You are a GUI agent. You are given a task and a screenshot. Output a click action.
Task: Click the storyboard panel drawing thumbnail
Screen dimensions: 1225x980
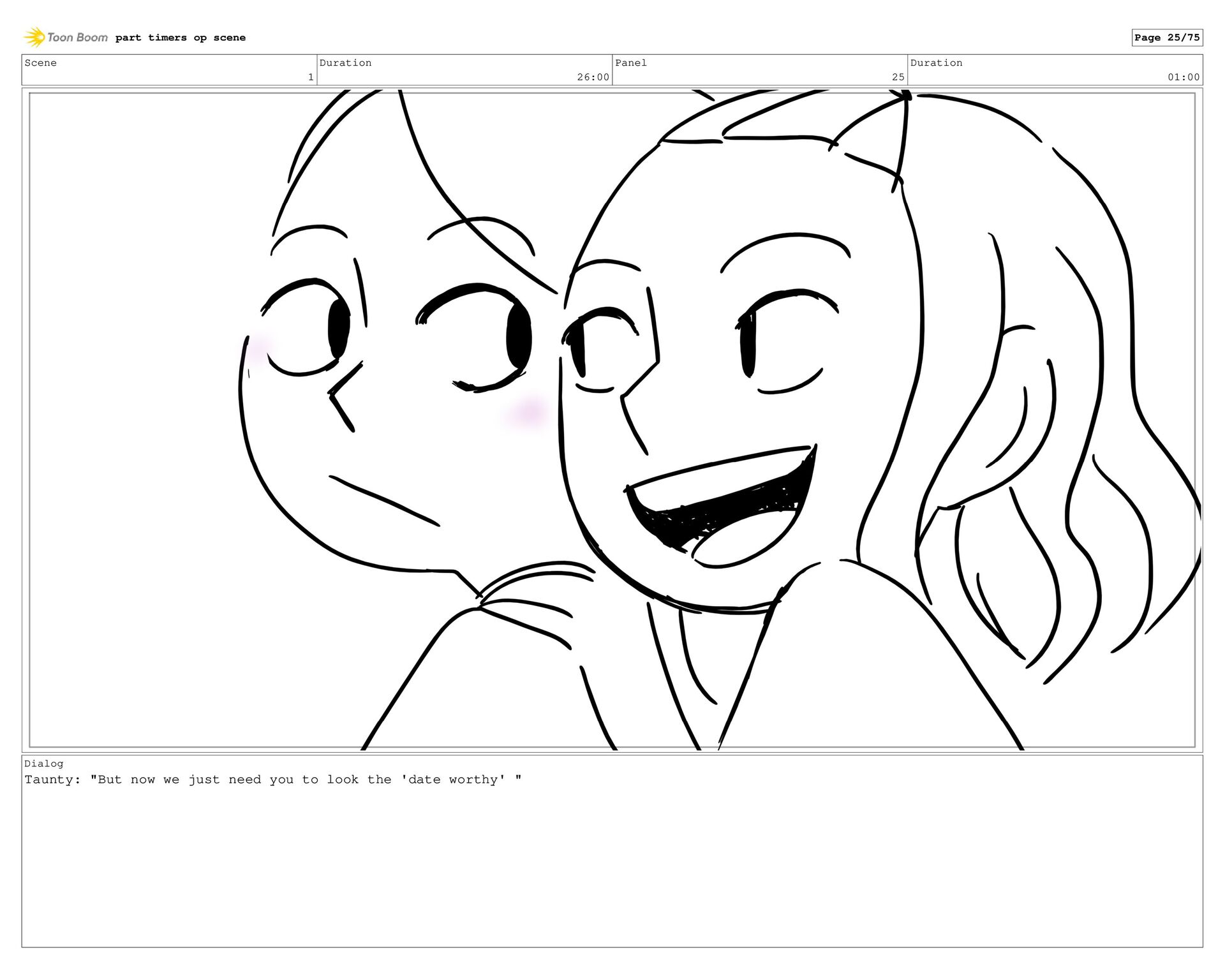pyautogui.click(x=612, y=420)
